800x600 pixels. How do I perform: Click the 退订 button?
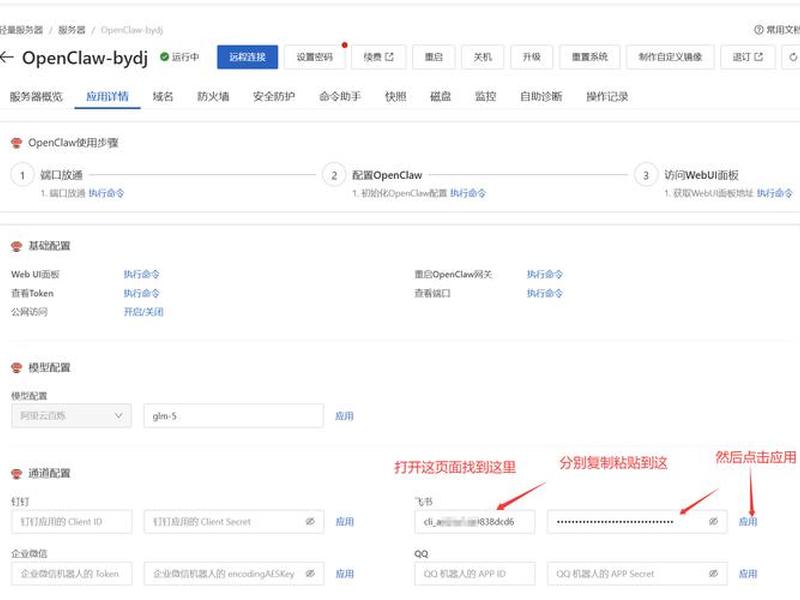click(747, 57)
